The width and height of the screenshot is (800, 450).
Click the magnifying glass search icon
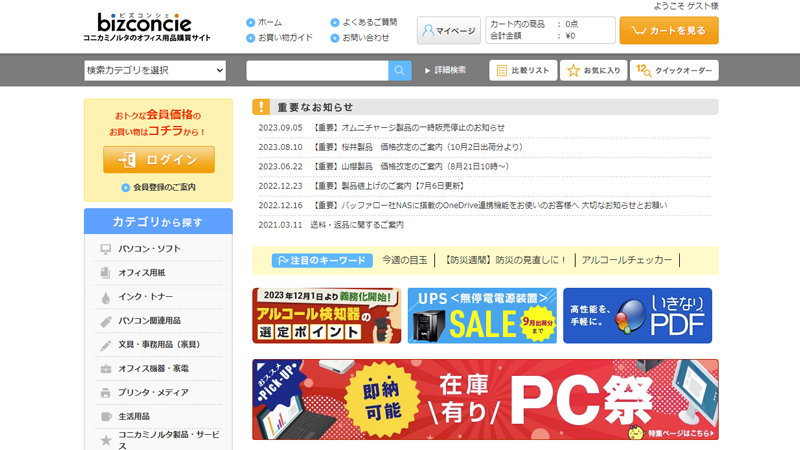point(400,70)
